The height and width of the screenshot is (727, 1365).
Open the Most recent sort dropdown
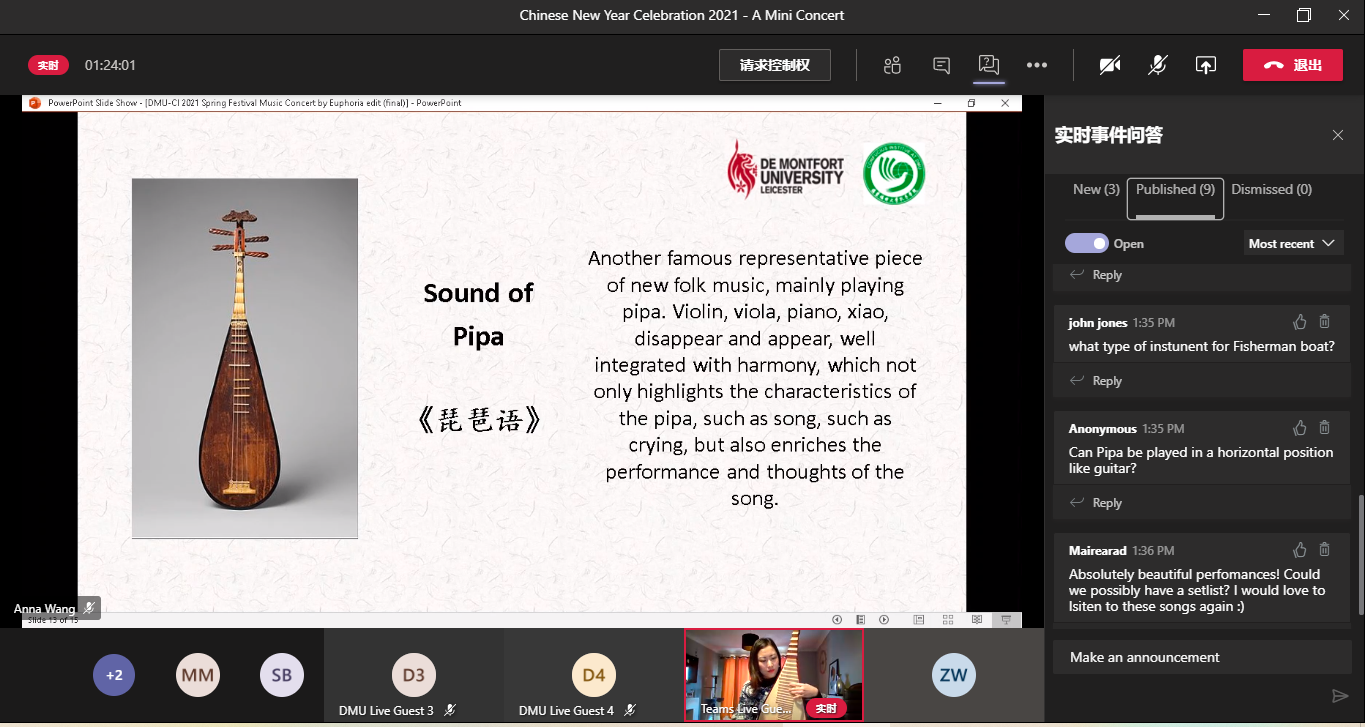click(1292, 243)
